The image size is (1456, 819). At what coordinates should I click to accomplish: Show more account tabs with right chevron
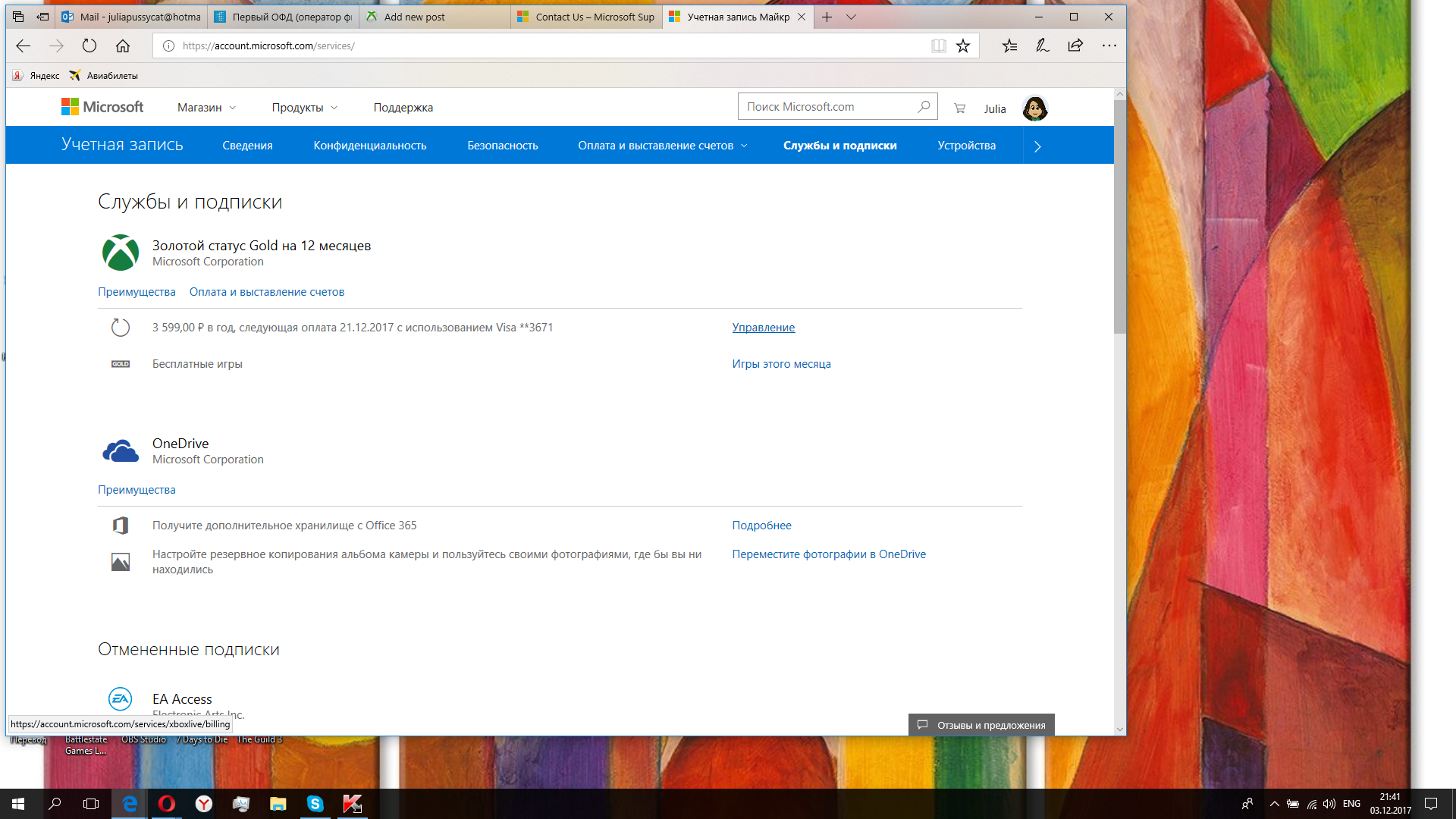1037,146
